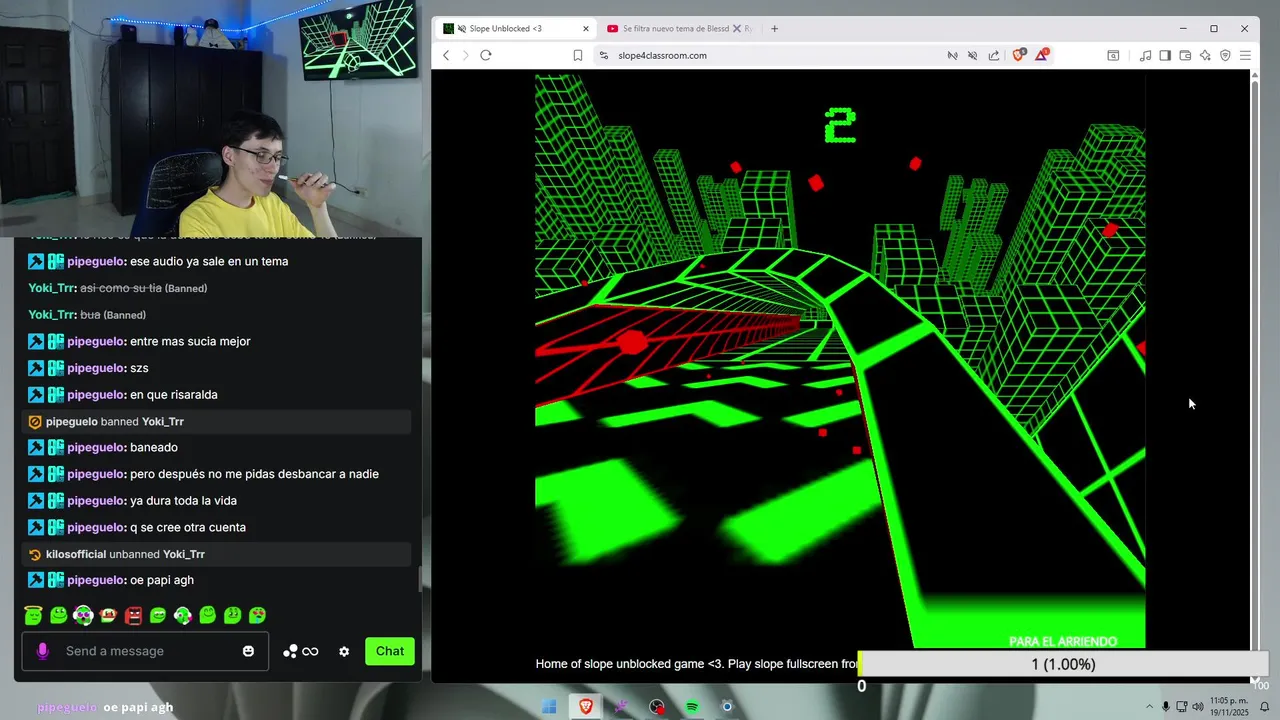Open the OBS taskbar icon
1280x720 pixels.
coord(657,707)
